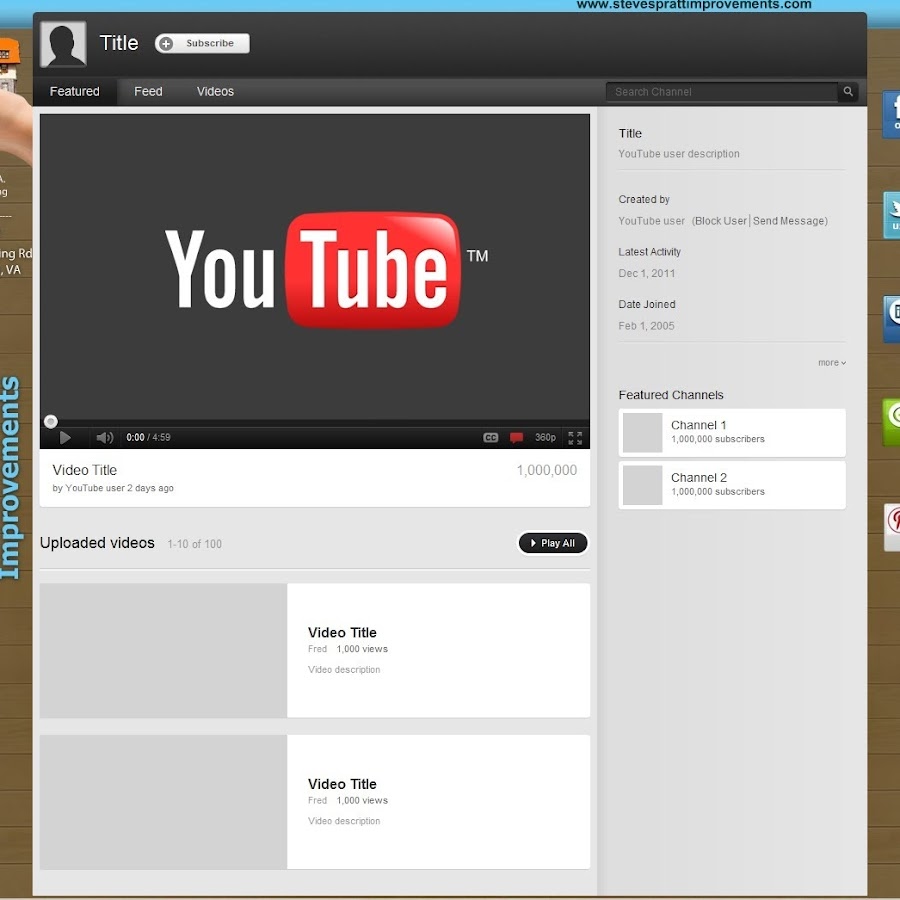
Task: Click the video seek bar handle
Action: coord(51,422)
